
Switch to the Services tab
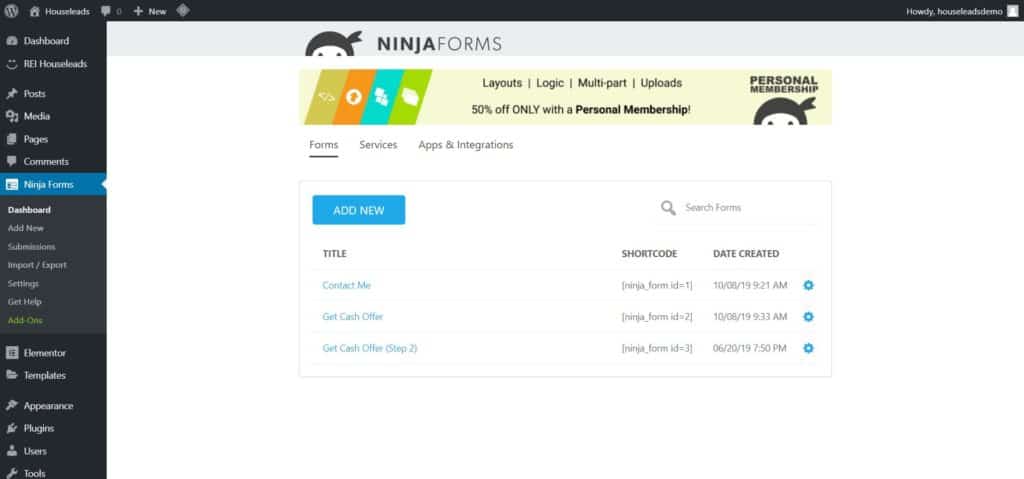click(x=378, y=145)
